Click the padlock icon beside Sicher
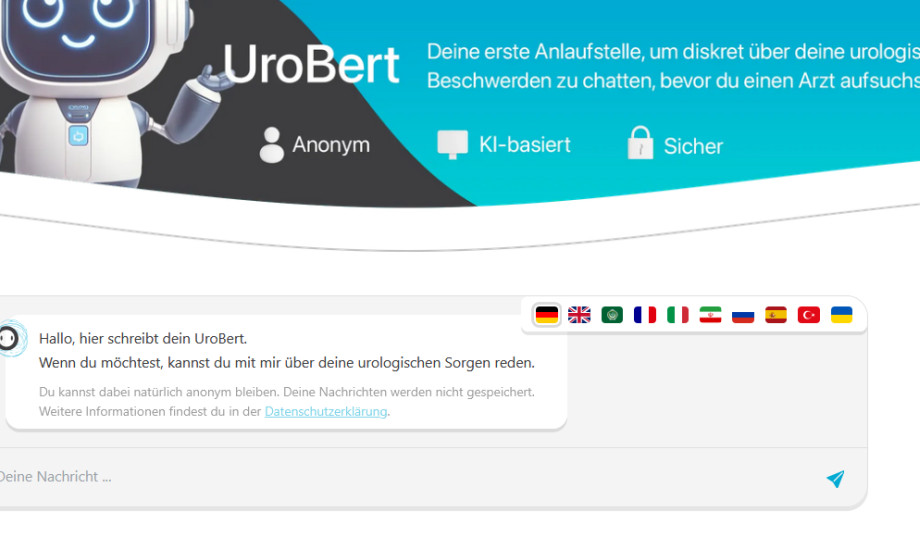The height and width of the screenshot is (550, 920). (x=640, y=144)
